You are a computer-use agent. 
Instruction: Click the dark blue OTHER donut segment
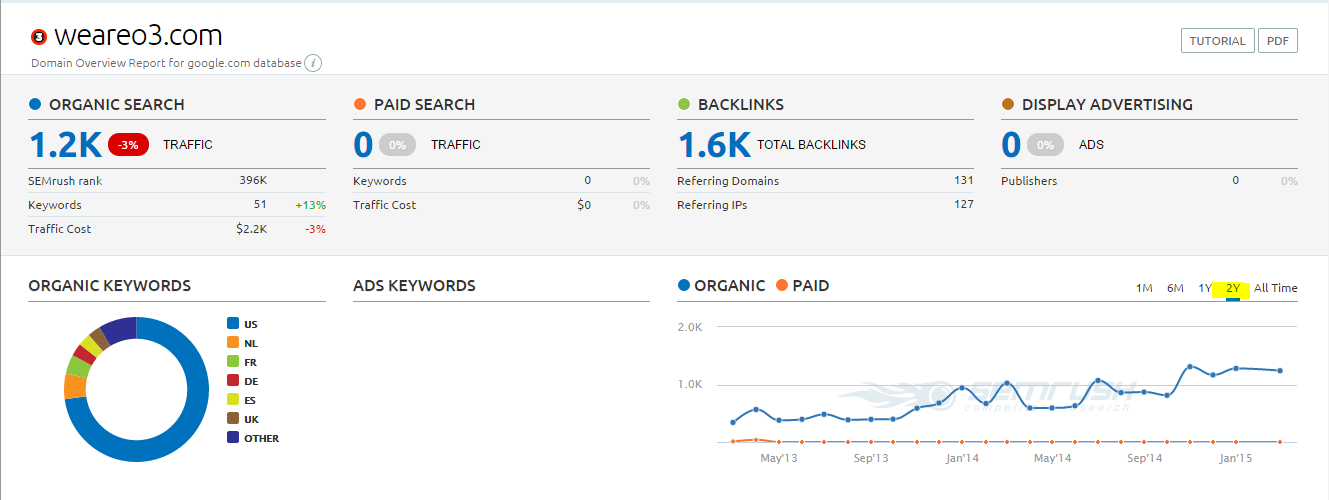[120, 328]
